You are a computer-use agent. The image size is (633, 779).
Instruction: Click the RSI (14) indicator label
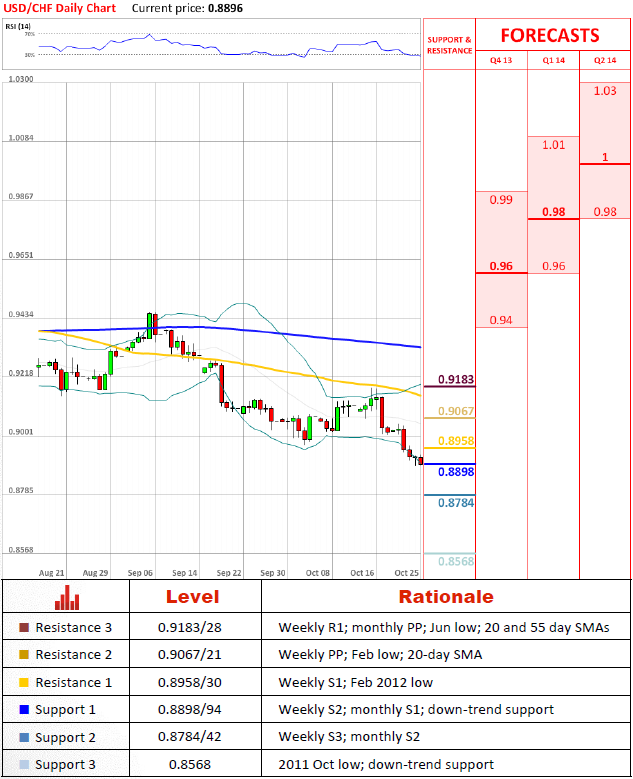coord(18,26)
